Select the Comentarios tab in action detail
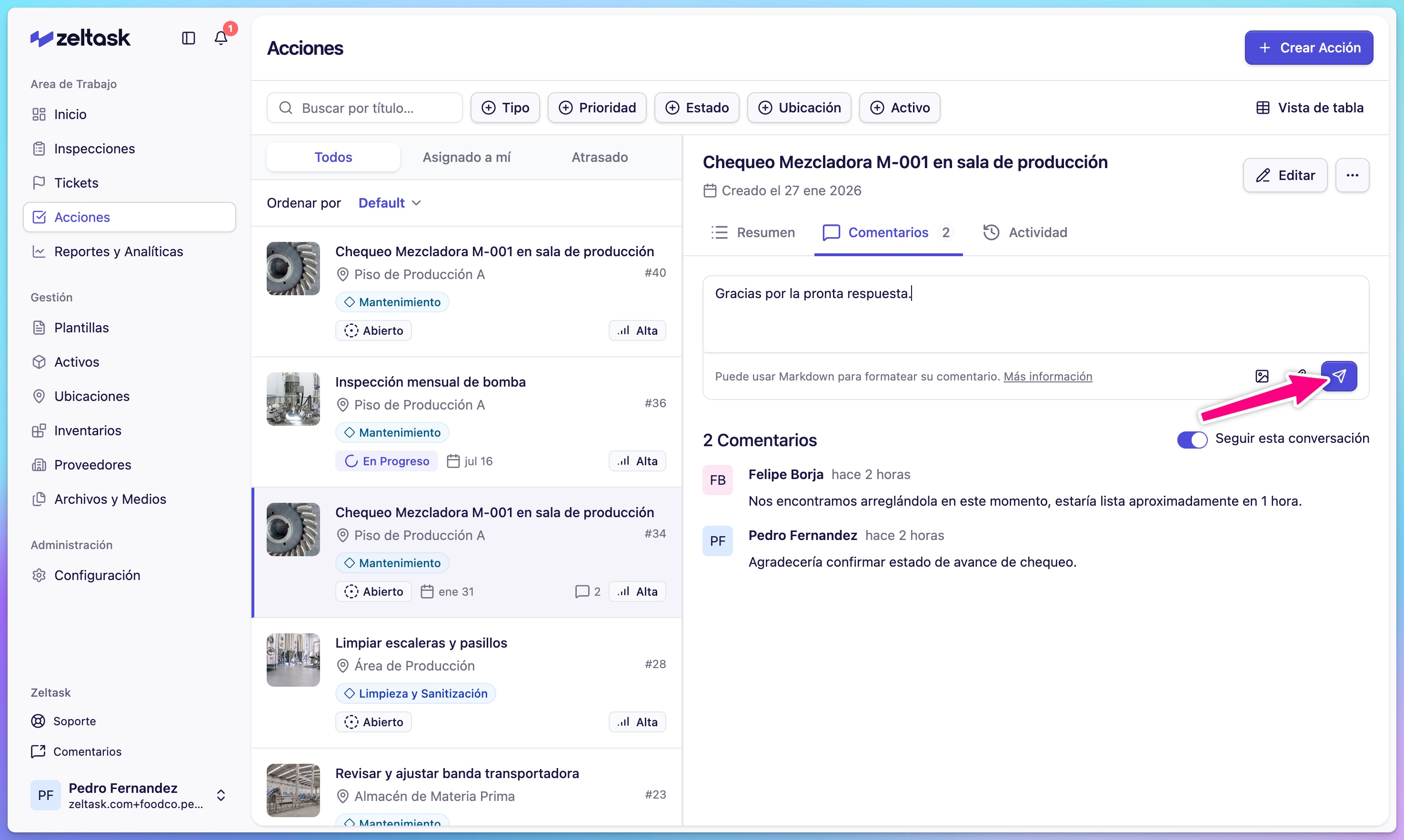This screenshot has width=1404, height=840. pos(888,232)
